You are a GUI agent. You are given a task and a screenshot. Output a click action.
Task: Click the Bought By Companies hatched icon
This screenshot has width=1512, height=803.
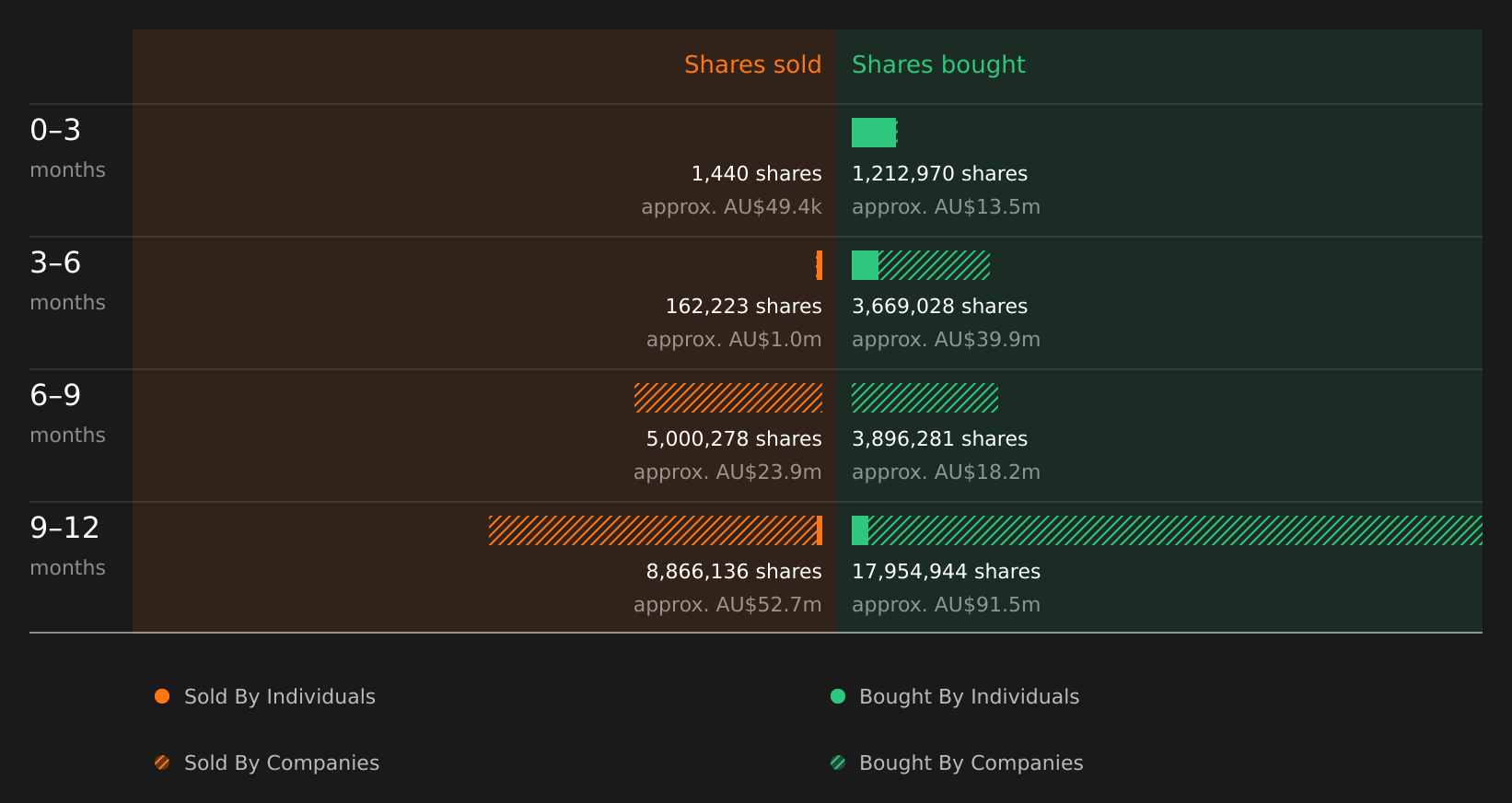click(838, 762)
